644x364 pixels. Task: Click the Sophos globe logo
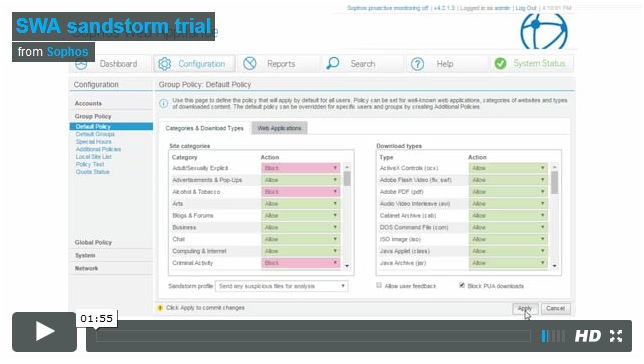544,31
